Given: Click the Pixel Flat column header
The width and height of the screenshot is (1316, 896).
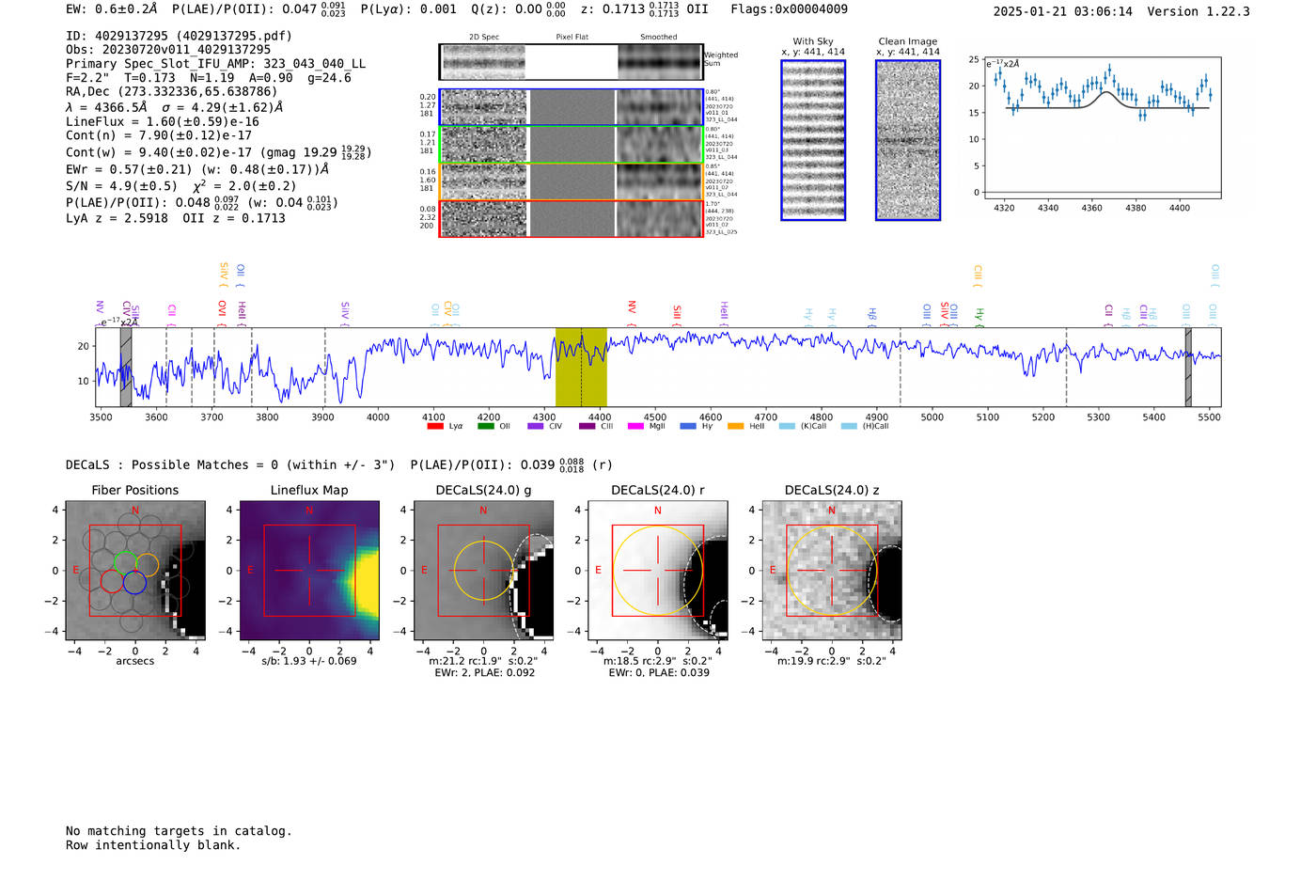Looking at the screenshot, I should (572, 37).
